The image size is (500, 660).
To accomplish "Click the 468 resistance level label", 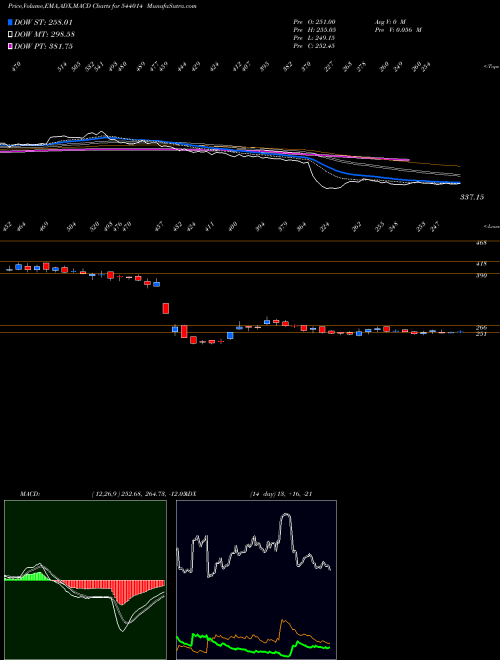I will click(481, 243).
